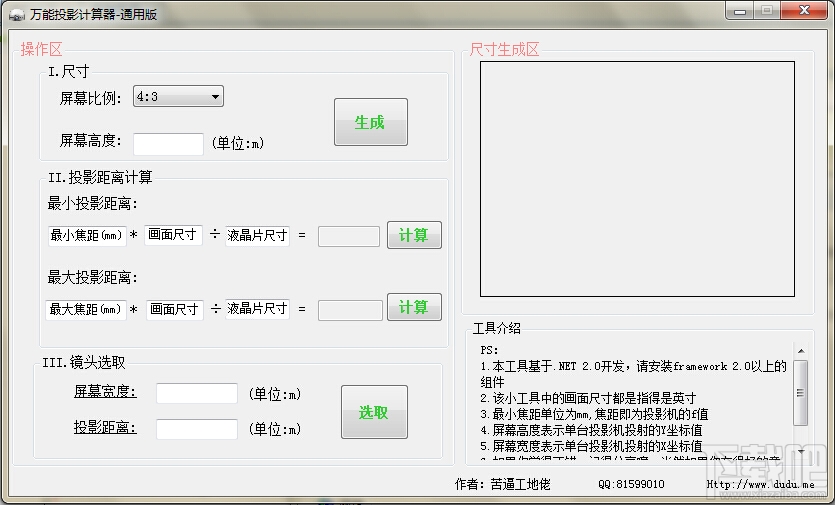Click 计算 button for 最大投影距离

pyautogui.click(x=414, y=307)
